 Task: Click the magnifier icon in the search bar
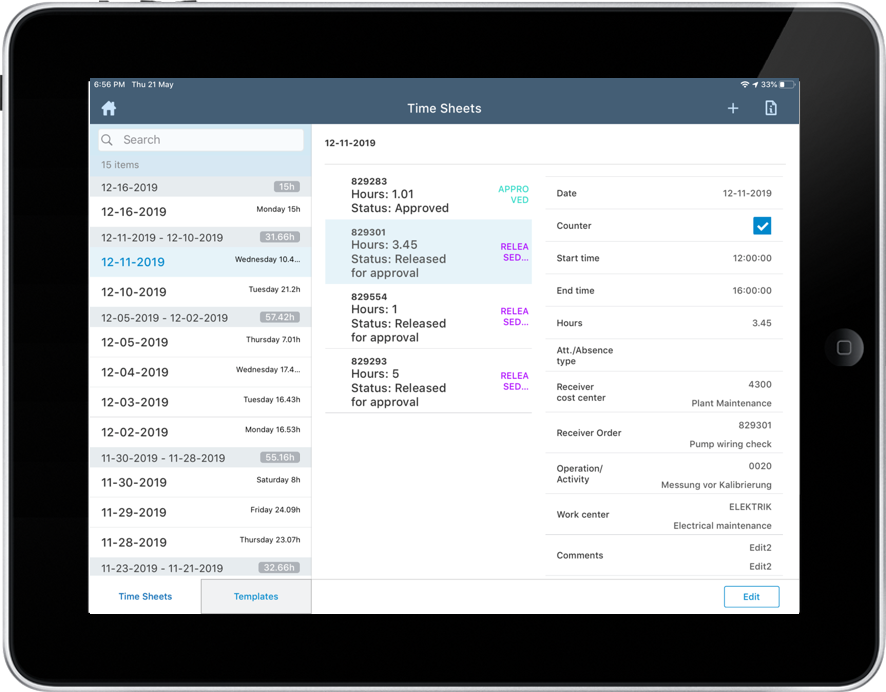[x=107, y=140]
